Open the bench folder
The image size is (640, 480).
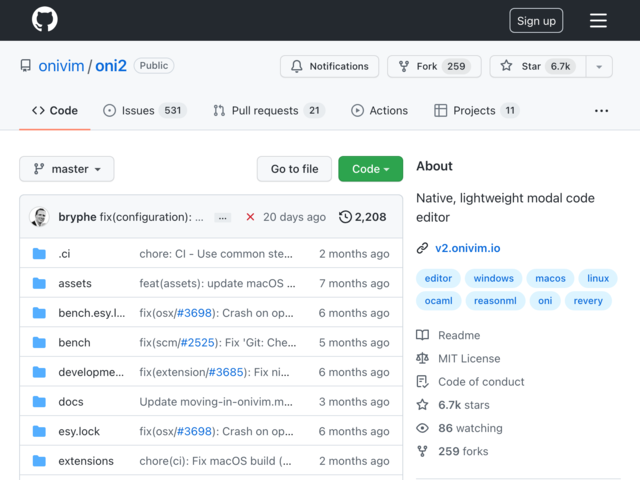click(x=74, y=342)
